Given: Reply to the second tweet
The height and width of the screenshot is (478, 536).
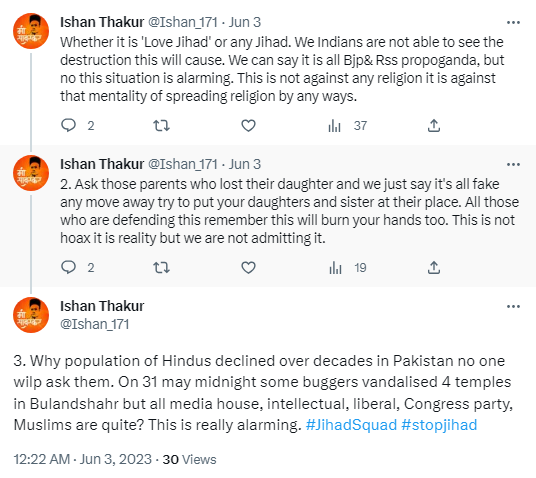Looking at the screenshot, I should pyautogui.click(x=68, y=267).
